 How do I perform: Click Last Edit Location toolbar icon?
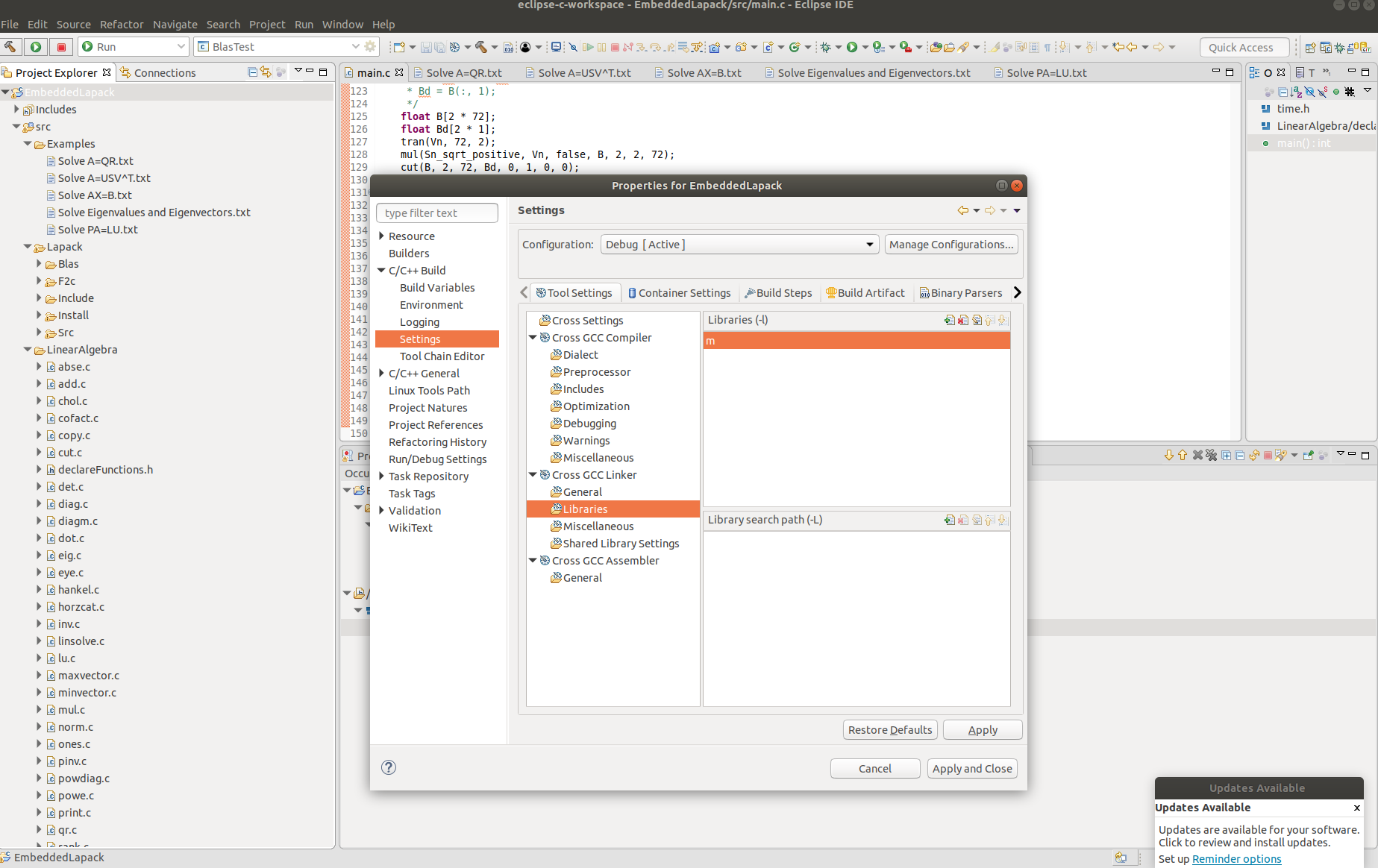pyautogui.click(x=1118, y=47)
